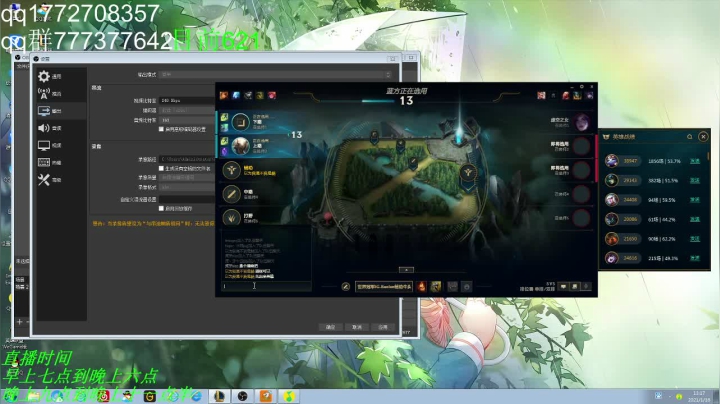
Task: Click the OK button in OBS settings
Action: pos(331,327)
